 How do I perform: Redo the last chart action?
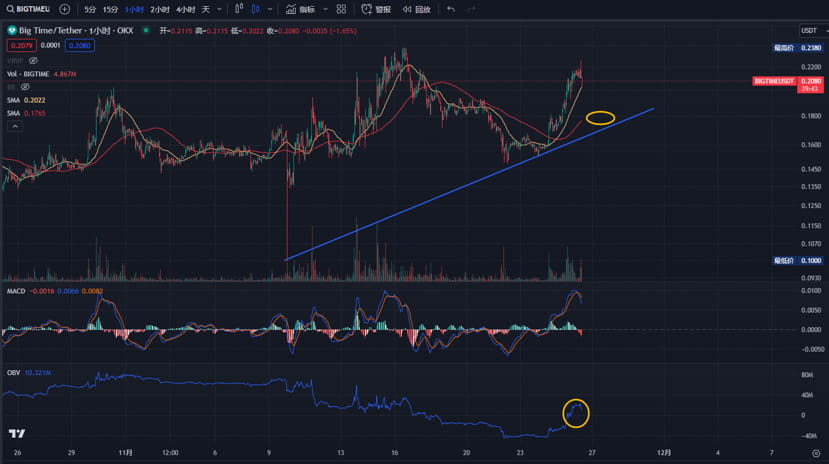tap(471, 9)
